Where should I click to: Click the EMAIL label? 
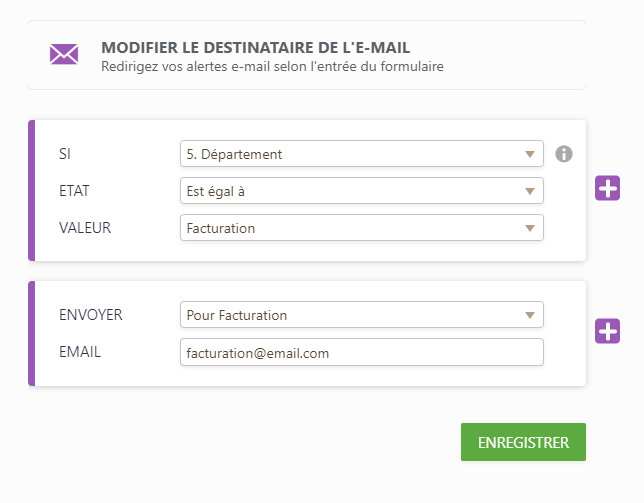click(x=81, y=352)
